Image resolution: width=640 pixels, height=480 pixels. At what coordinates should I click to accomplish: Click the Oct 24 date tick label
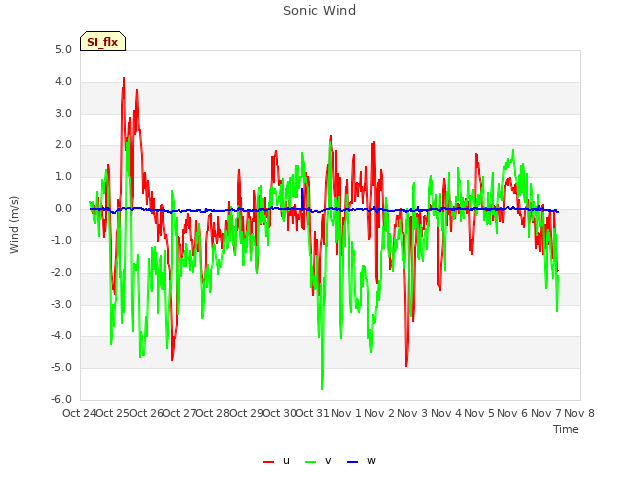click(79, 413)
